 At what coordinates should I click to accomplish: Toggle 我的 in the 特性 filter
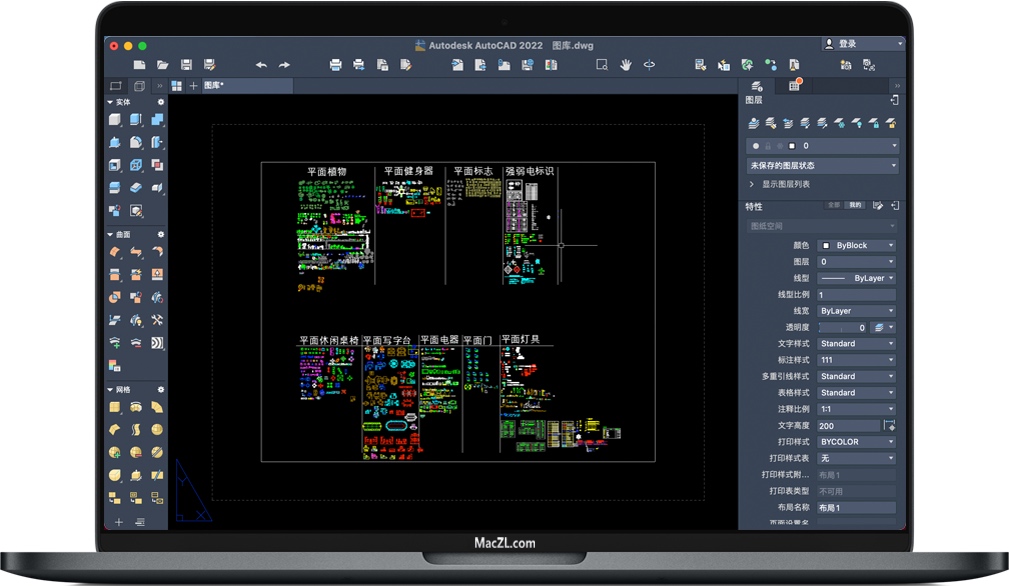855,205
